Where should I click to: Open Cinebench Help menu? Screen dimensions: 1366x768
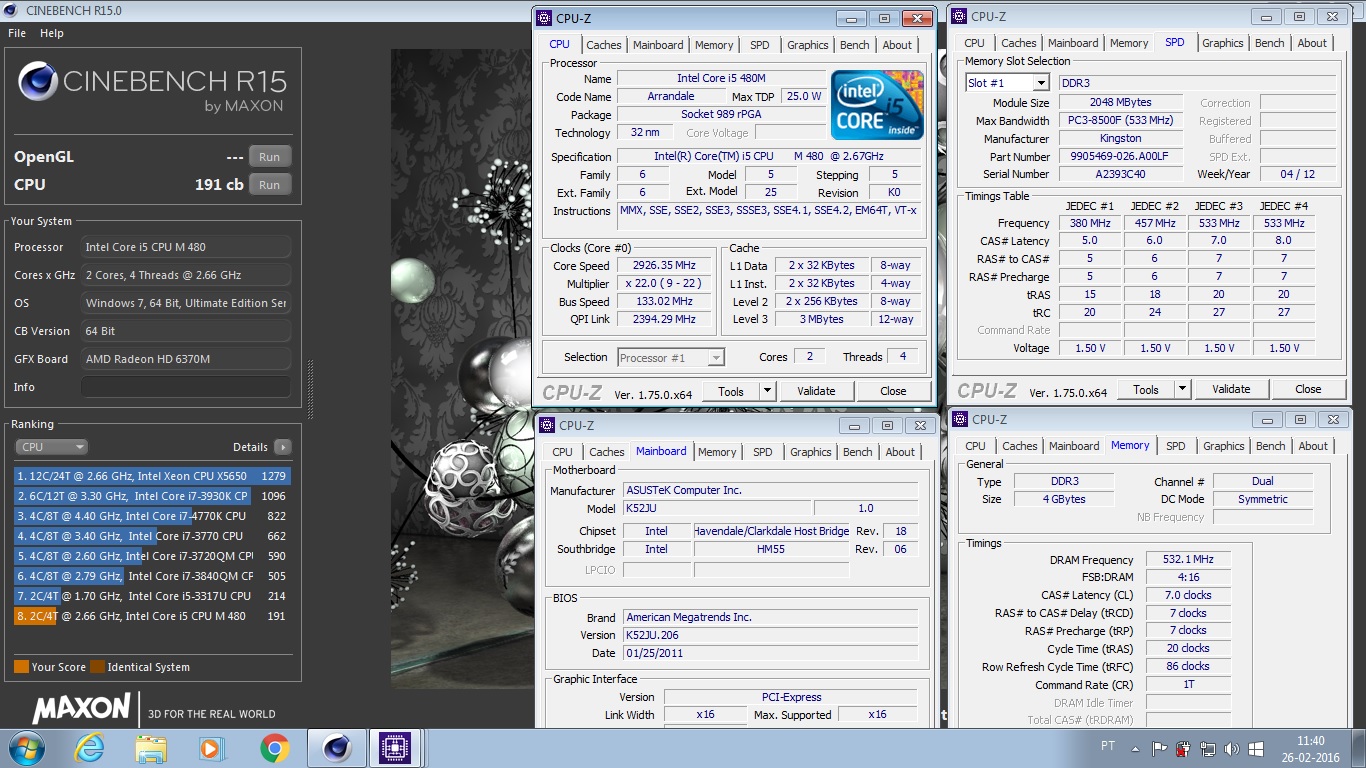(52, 33)
